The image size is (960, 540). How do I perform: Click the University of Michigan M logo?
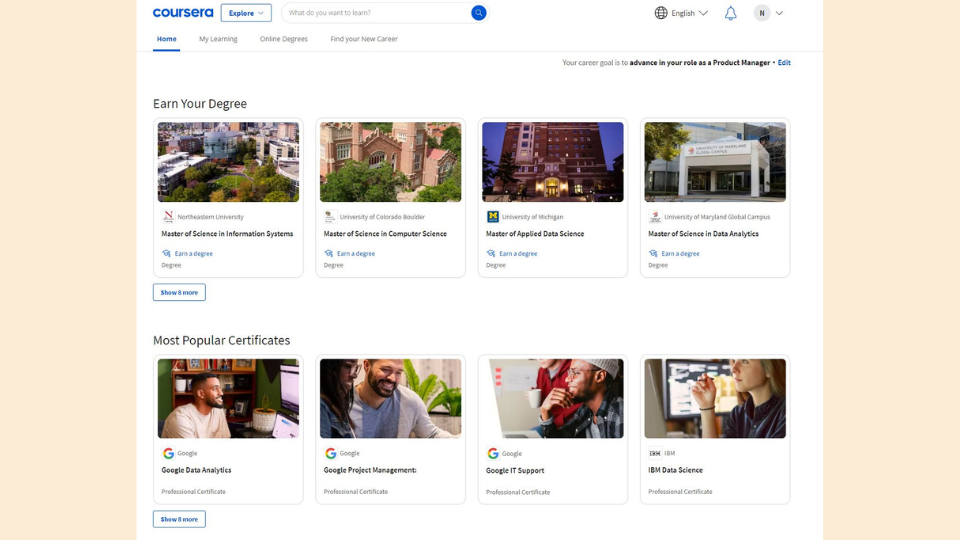point(492,217)
